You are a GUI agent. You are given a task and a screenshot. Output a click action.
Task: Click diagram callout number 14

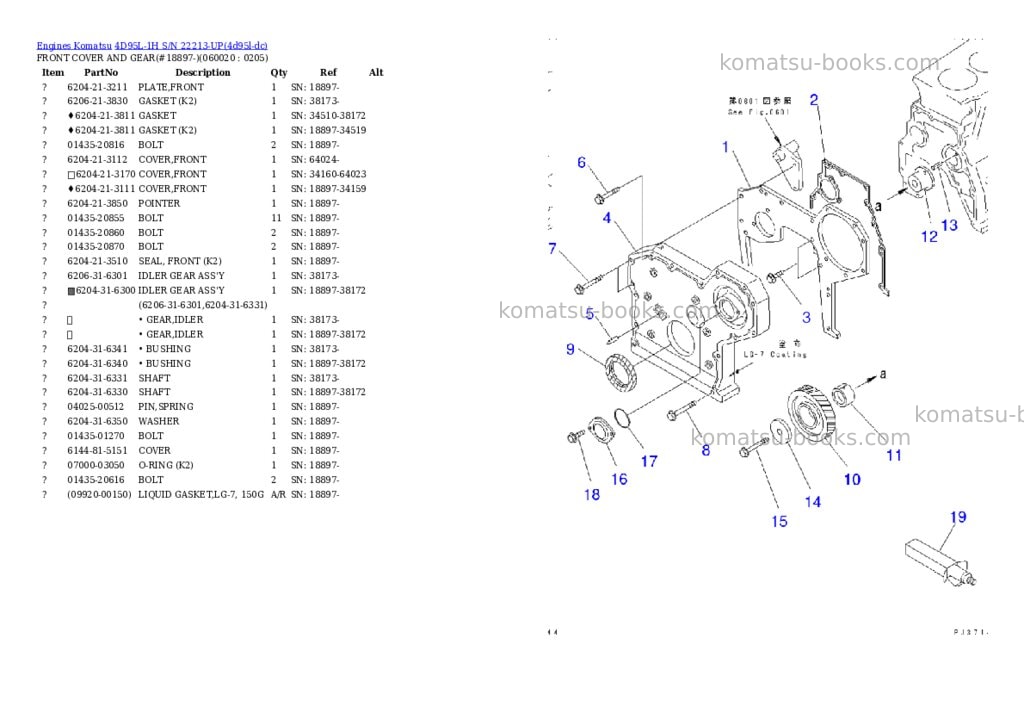click(x=812, y=502)
